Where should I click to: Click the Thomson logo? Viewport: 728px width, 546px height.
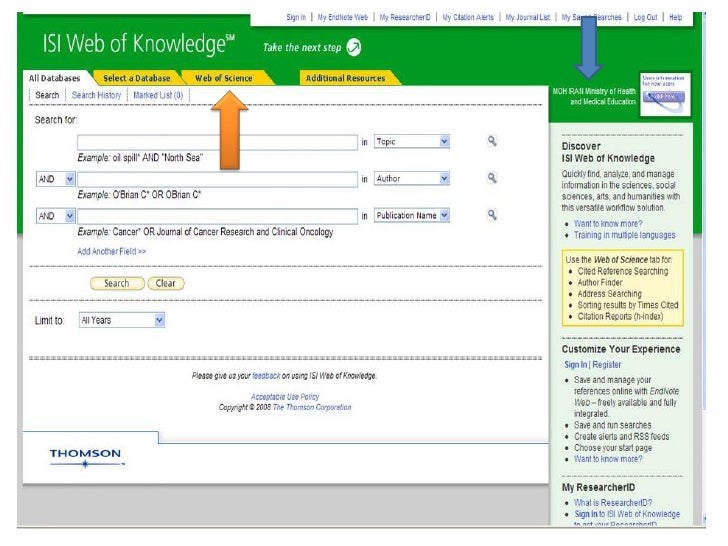[x=86, y=457]
